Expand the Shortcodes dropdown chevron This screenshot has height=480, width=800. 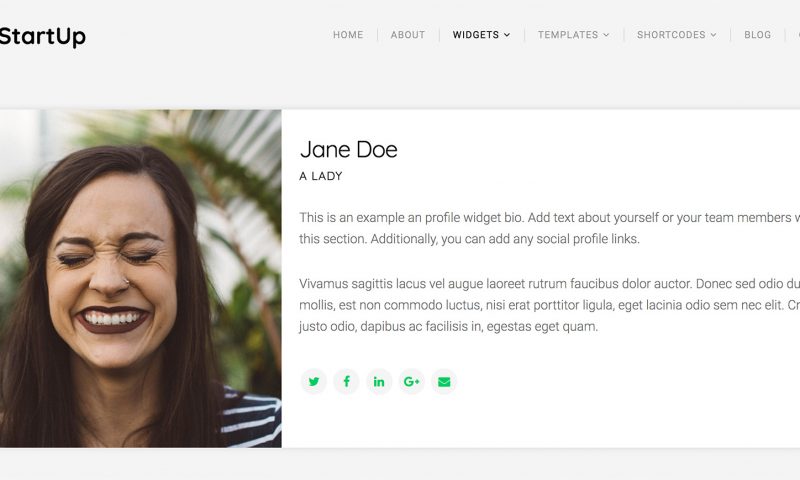(713, 35)
